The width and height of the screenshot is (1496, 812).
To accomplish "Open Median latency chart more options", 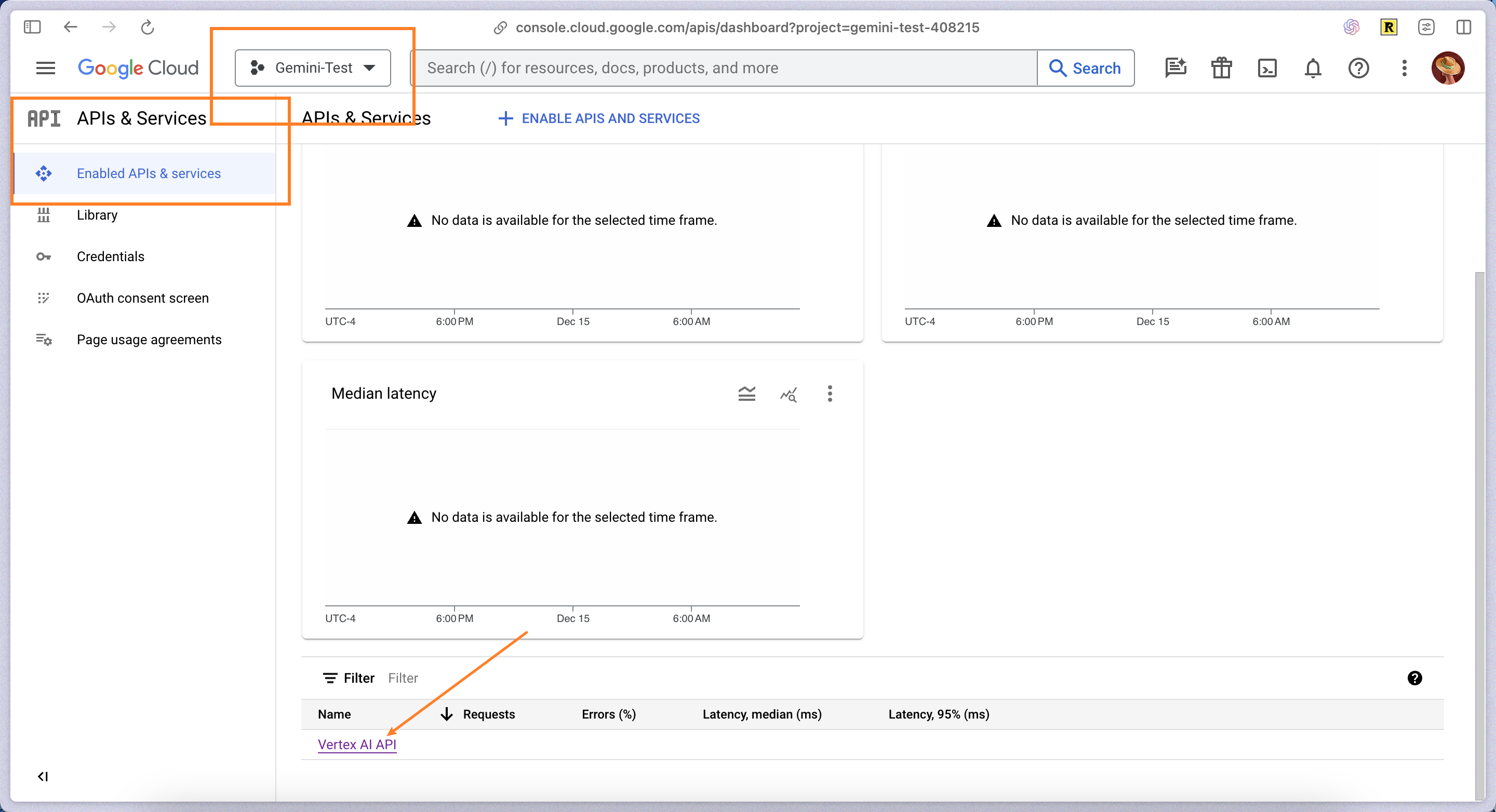I will [x=830, y=394].
